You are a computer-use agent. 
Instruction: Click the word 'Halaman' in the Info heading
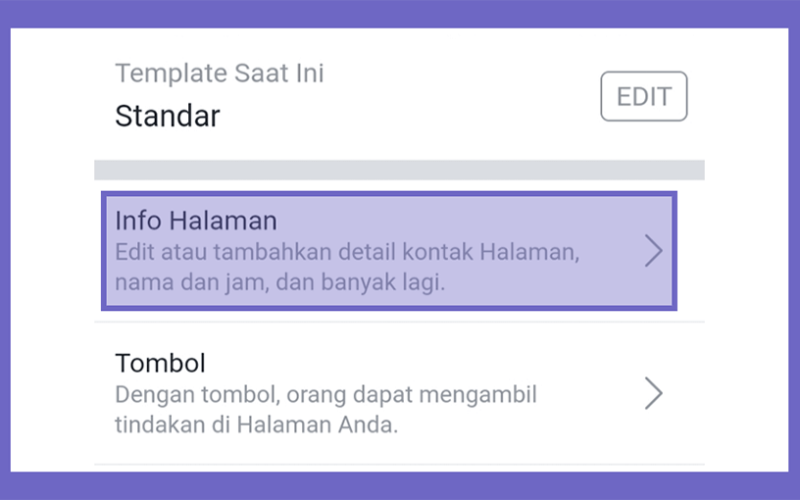pyautogui.click(x=223, y=221)
